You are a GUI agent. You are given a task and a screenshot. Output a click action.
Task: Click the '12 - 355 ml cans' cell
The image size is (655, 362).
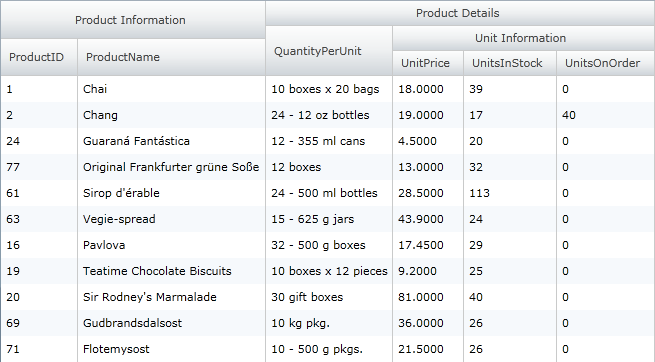(x=329, y=141)
